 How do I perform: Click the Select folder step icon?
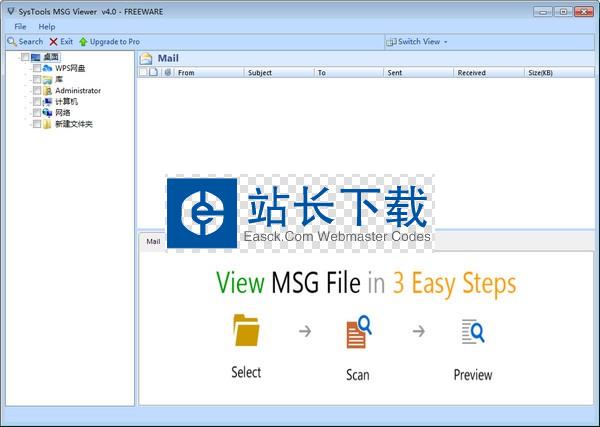pos(246,330)
